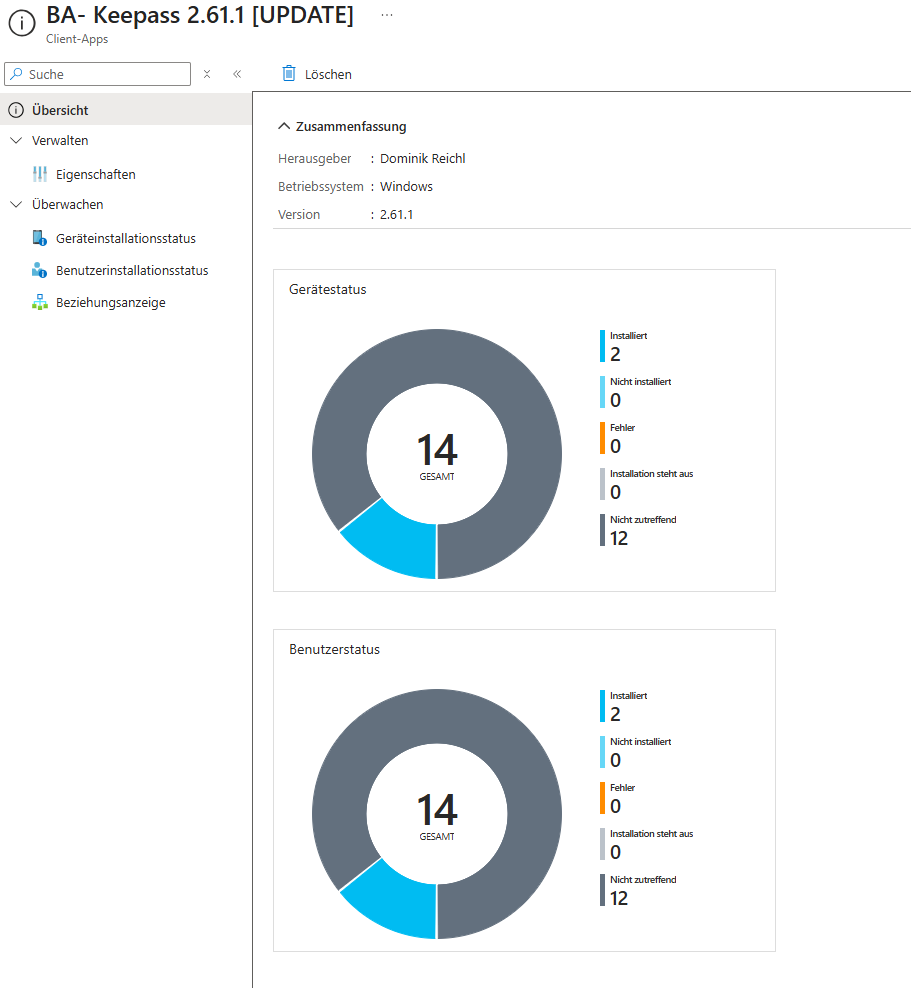Click the Eigenschaften sliders icon
This screenshot has height=988, width=911.
coord(40,174)
